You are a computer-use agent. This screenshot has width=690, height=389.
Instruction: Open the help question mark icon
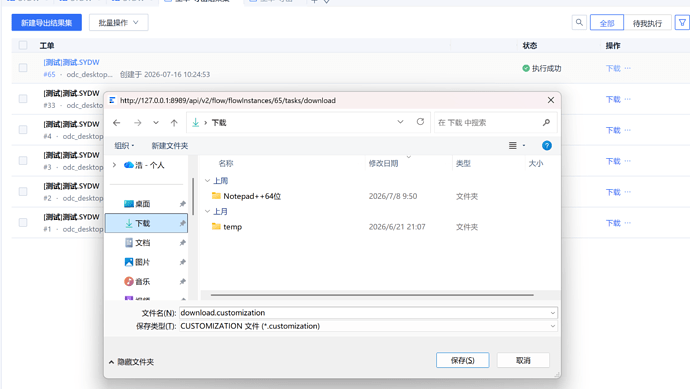click(547, 146)
